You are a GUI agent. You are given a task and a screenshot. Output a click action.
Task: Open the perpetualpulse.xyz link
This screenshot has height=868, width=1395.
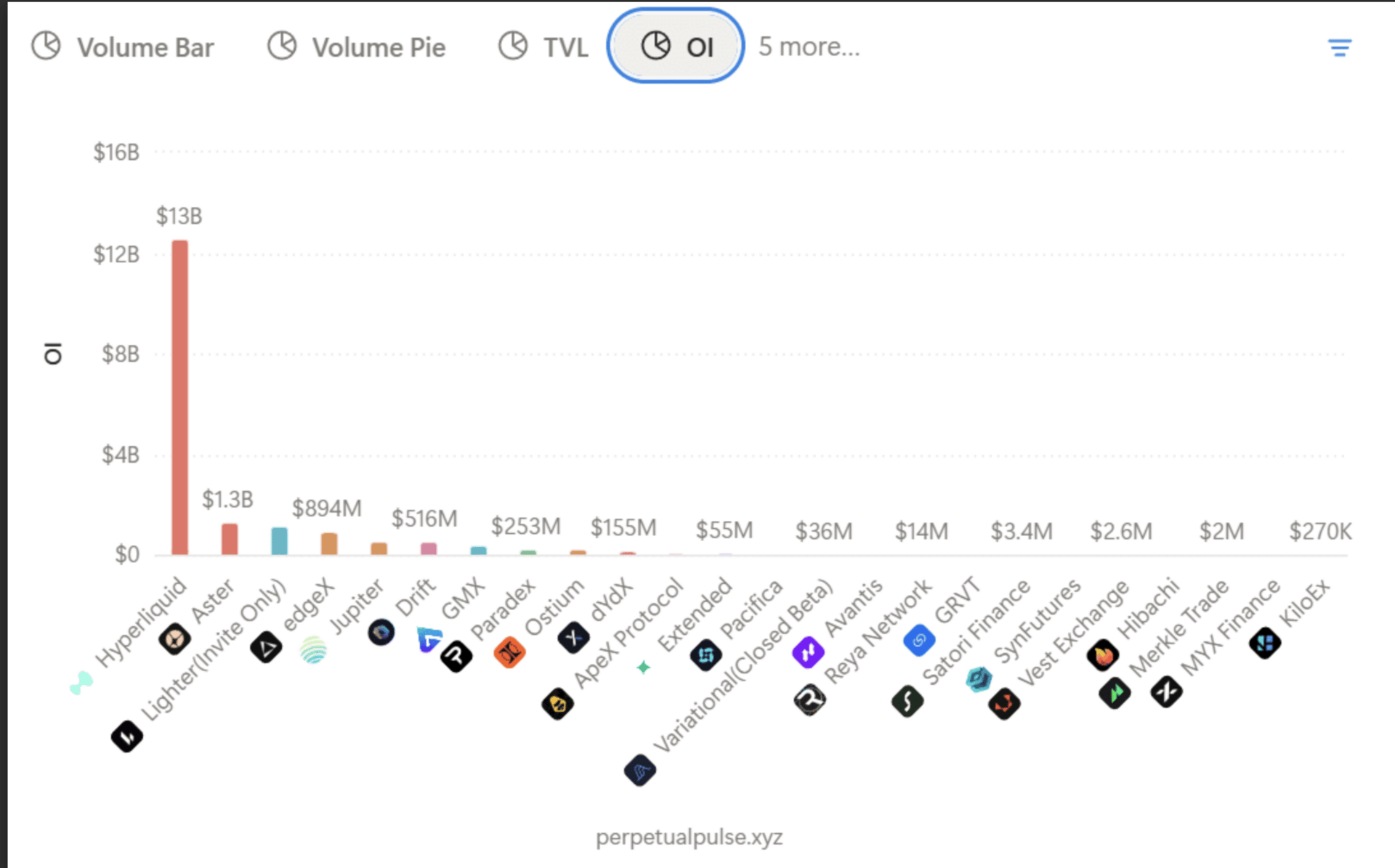(689, 837)
